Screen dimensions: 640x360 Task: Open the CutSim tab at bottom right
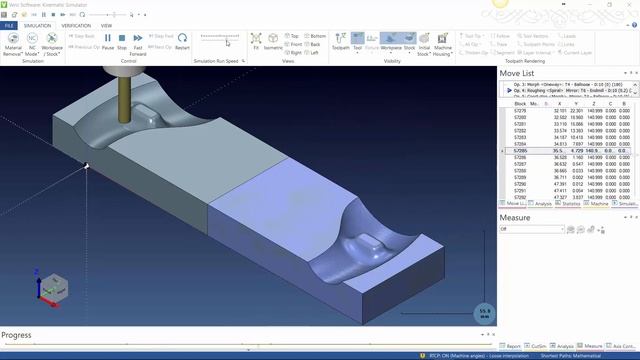click(535, 346)
